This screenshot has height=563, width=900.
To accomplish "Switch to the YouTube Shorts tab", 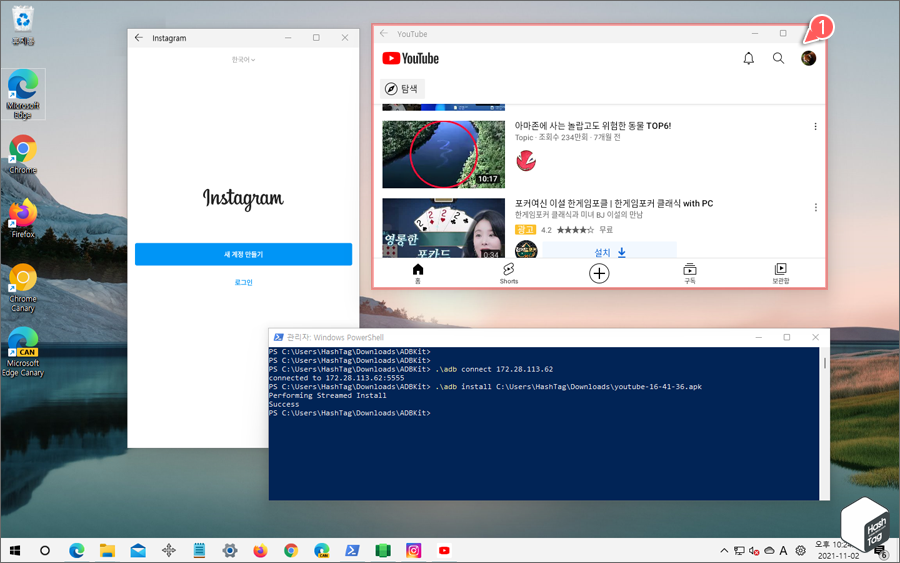I will (x=509, y=273).
